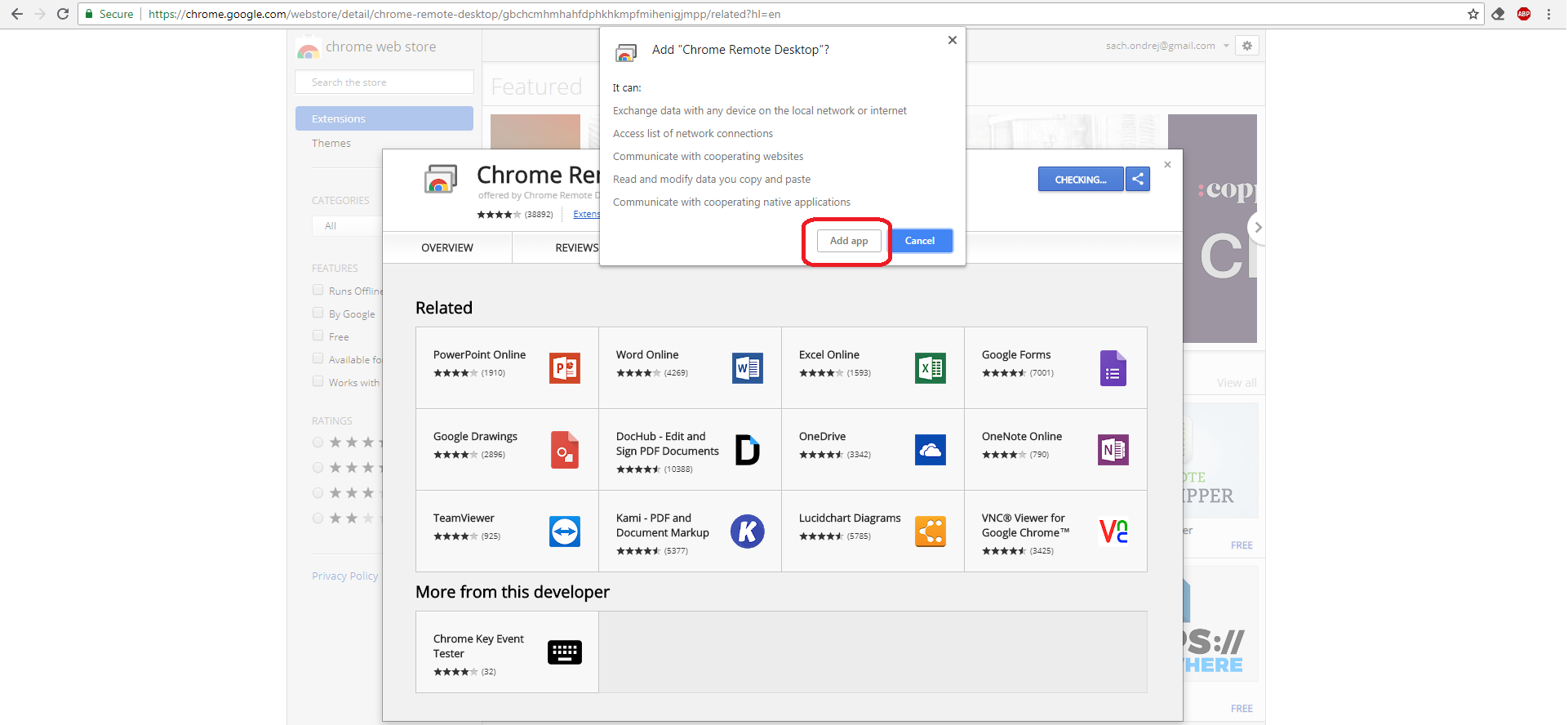Open the Kami PDF app icon

(x=747, y=532)
